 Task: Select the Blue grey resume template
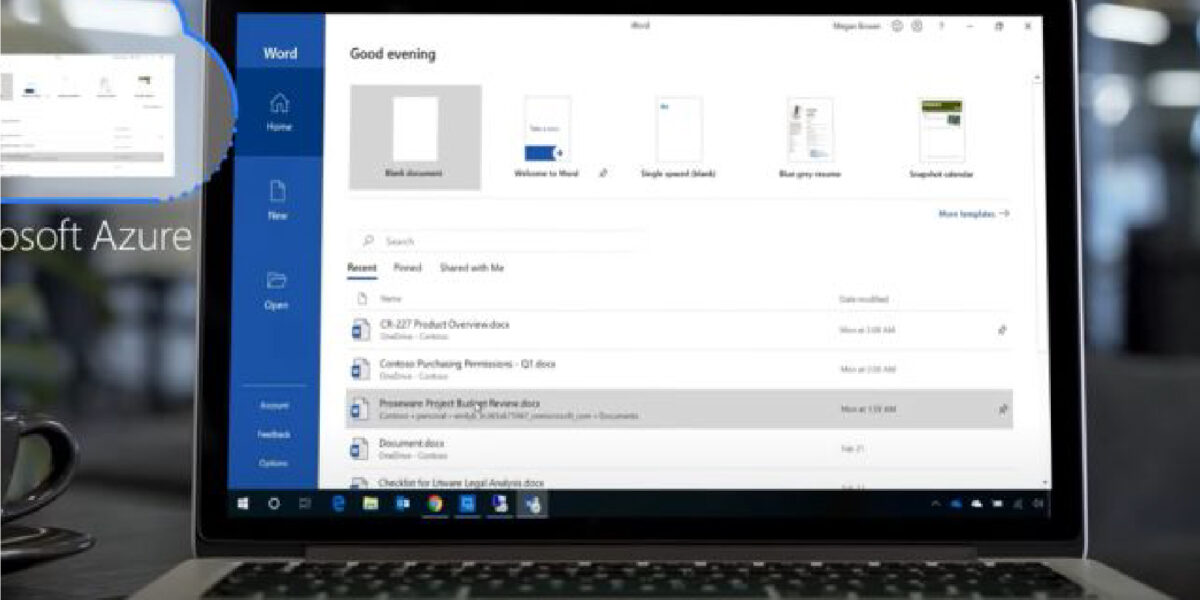point(810,137)
